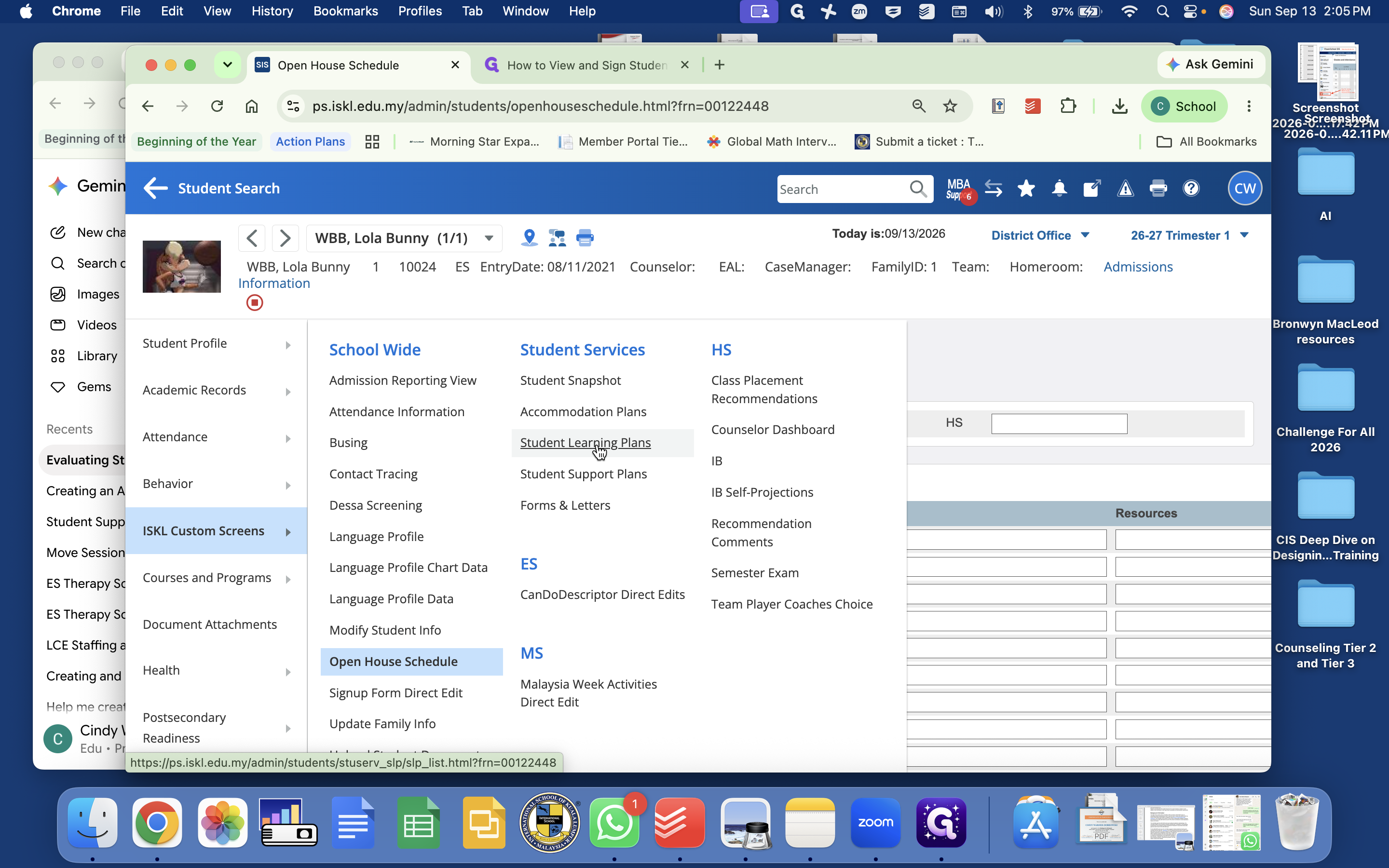Click the blue print icon beside student name
1389x868 pixels.
(x=585, y=238)
